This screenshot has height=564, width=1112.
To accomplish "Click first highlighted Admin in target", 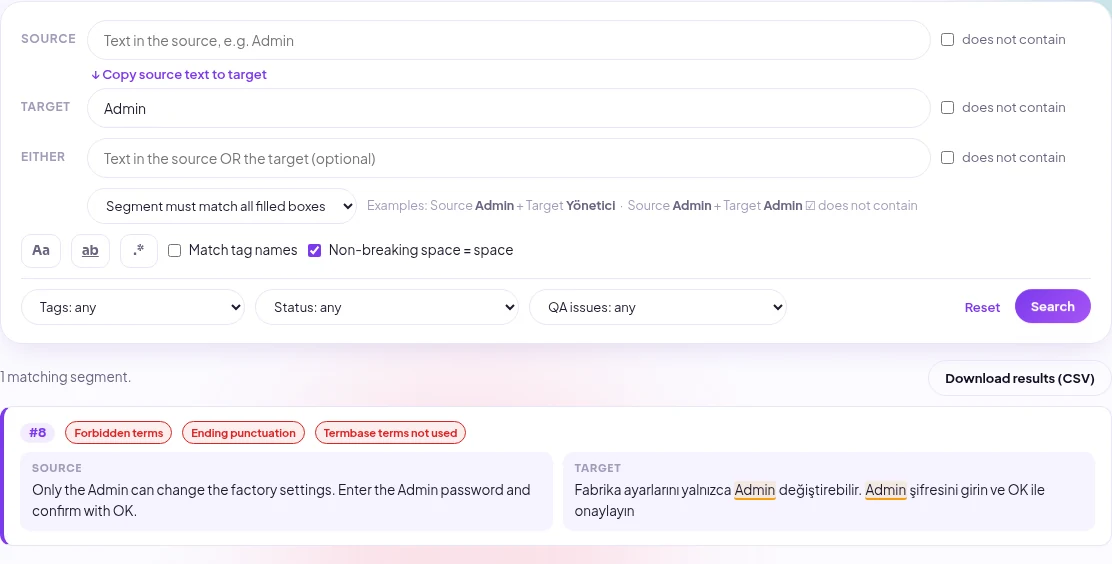I will click(755, 490).
